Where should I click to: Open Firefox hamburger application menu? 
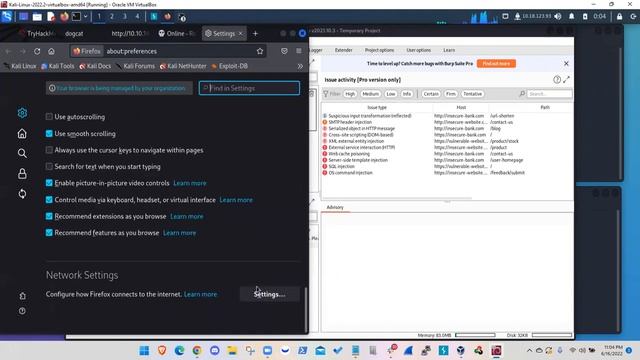pos(299,51)
